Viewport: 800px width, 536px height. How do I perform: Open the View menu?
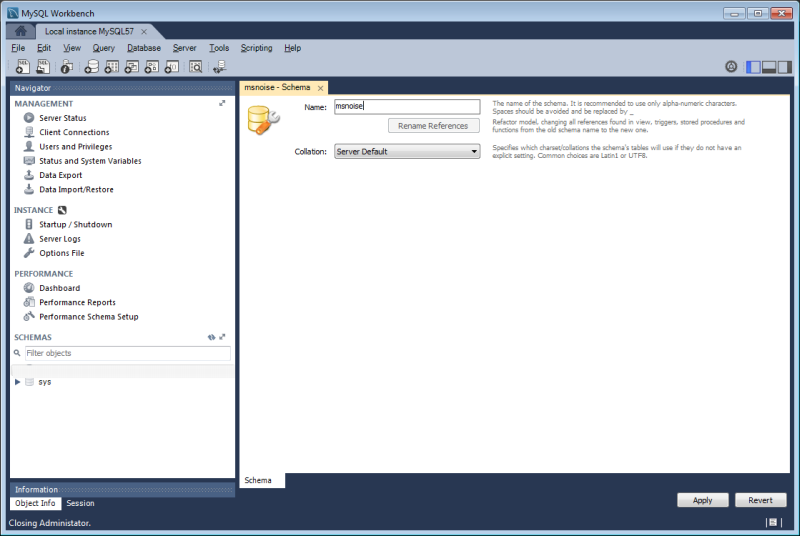(72, 48)
